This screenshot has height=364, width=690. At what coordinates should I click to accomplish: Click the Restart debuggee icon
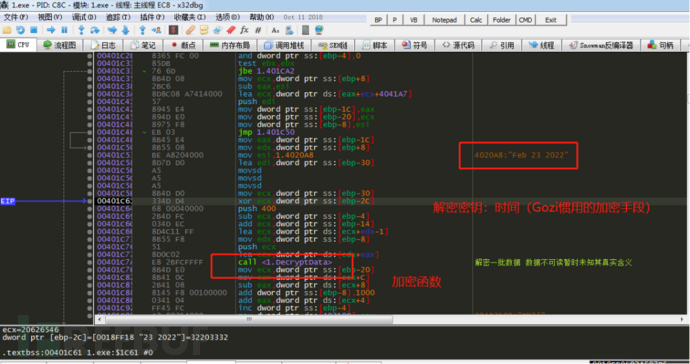(x=20, y=30)
